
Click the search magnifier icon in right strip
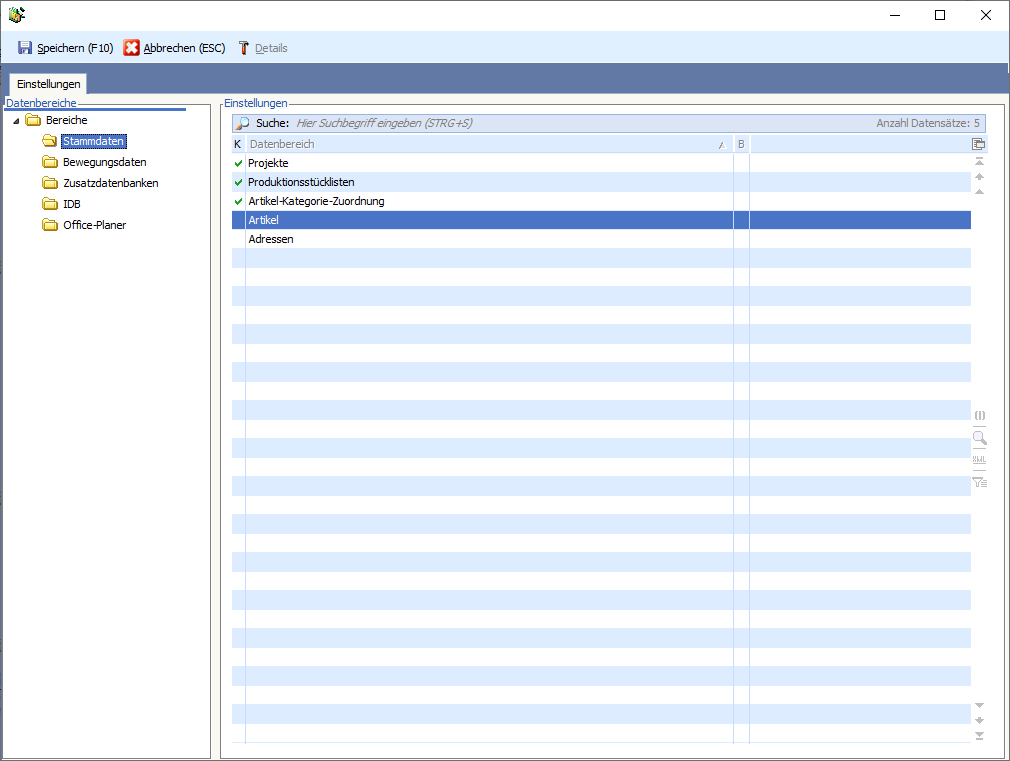click(x=979, y=438)
